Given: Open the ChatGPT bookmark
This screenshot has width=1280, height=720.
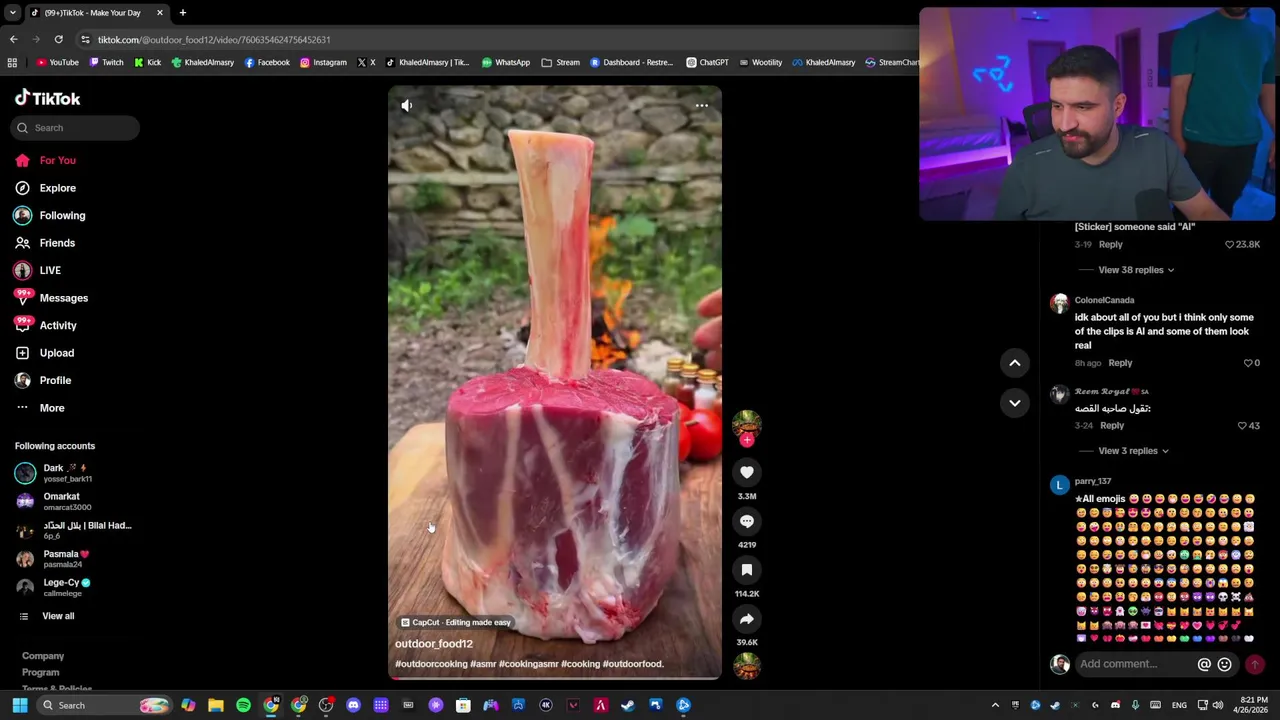Looking at the screenshot, I should click(707, 62).
